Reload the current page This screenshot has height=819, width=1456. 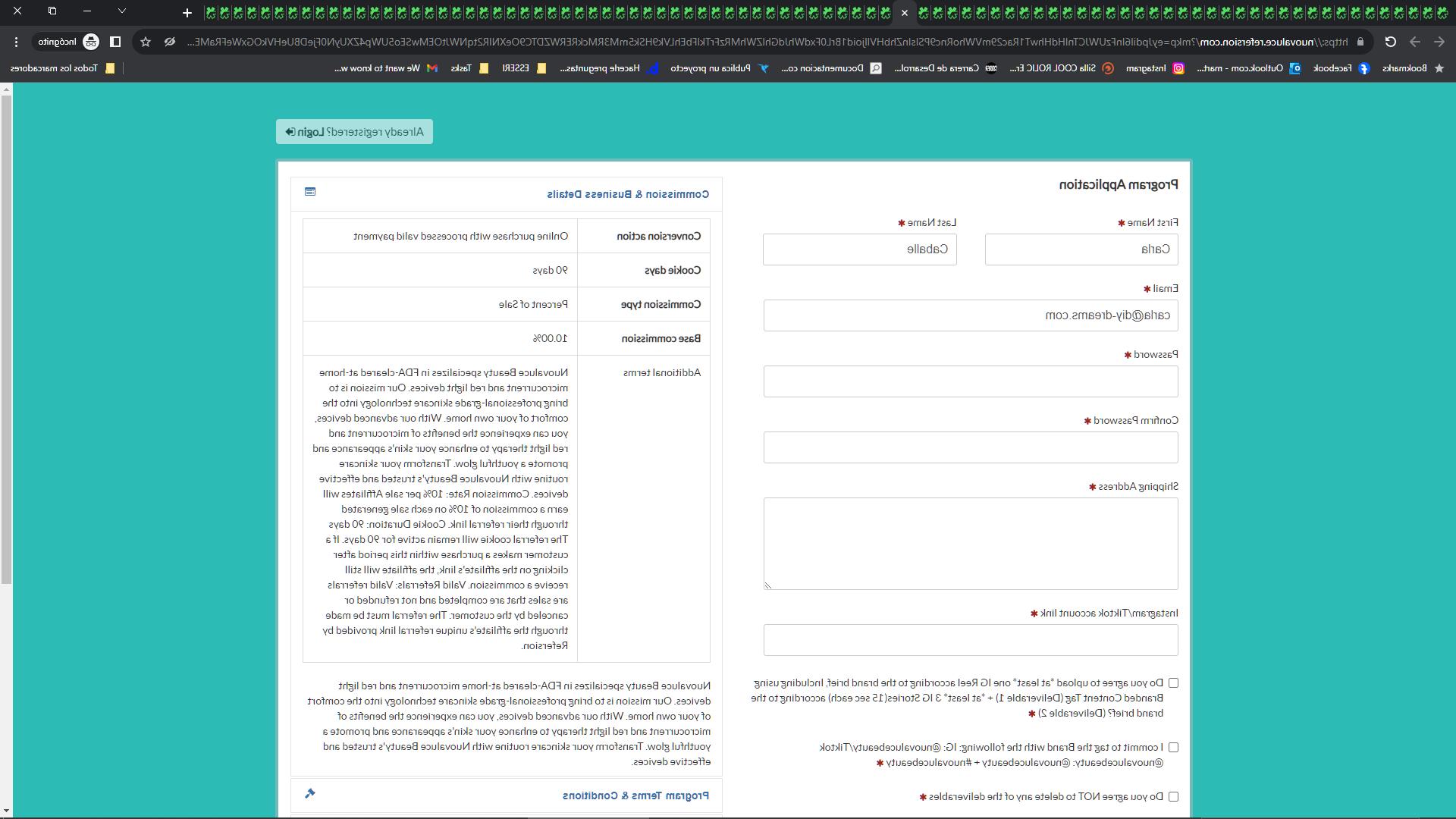(1390, 42)
